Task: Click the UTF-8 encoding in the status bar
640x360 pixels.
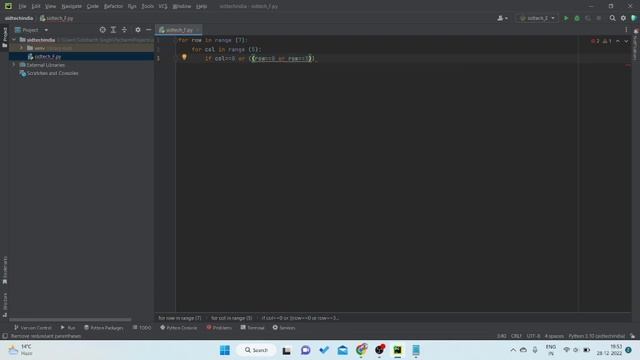Action: tap(533, 336)
